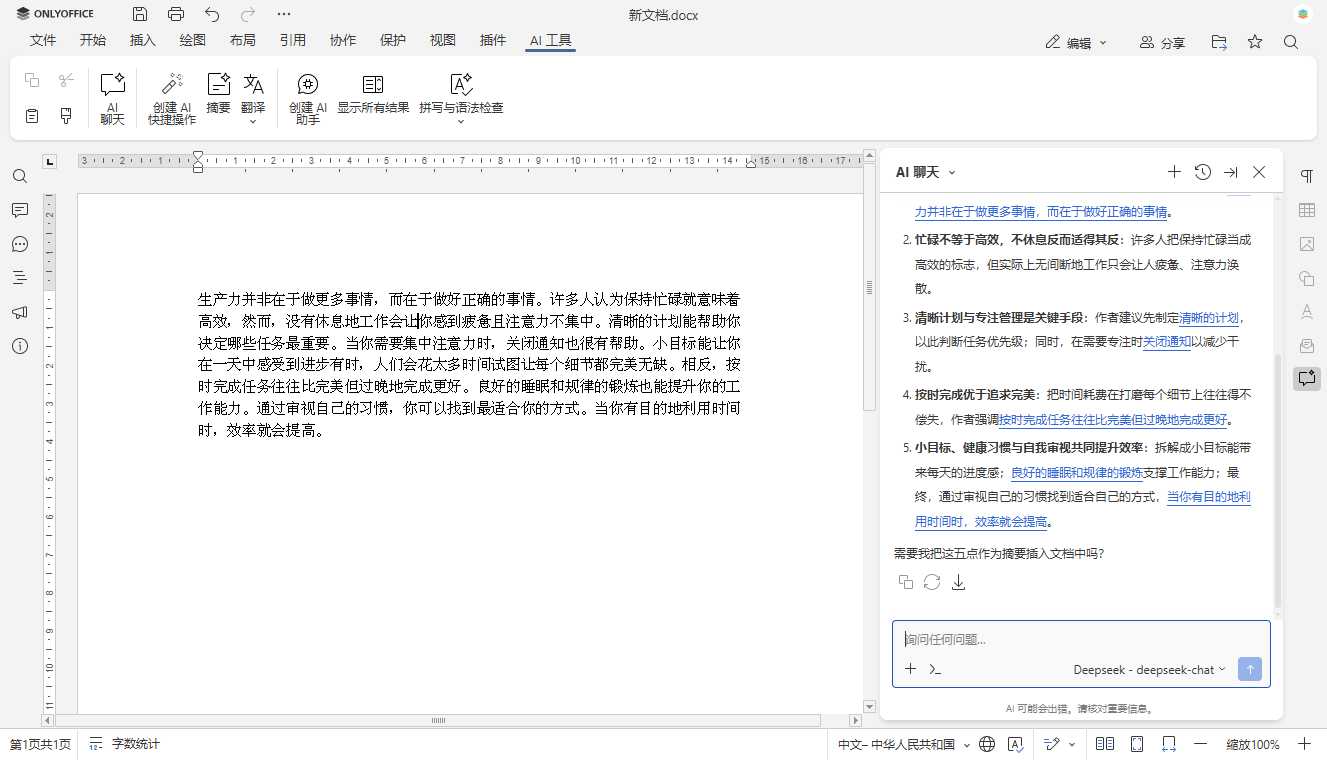Open the 编辑 mode dropdown
The image size is (1327, 760).
1077,42
